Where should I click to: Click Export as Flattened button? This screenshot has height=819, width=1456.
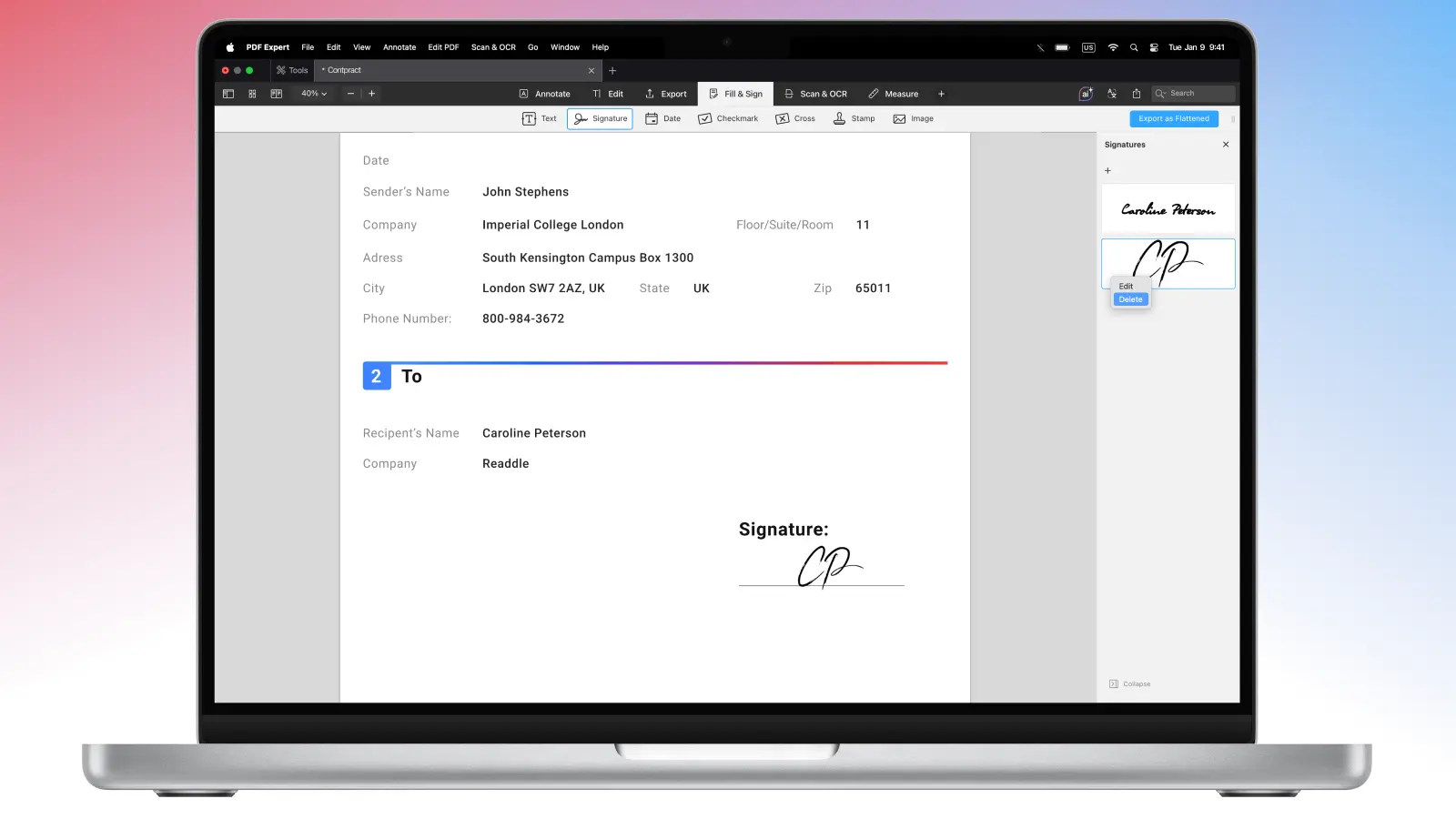click(1173, 118)
